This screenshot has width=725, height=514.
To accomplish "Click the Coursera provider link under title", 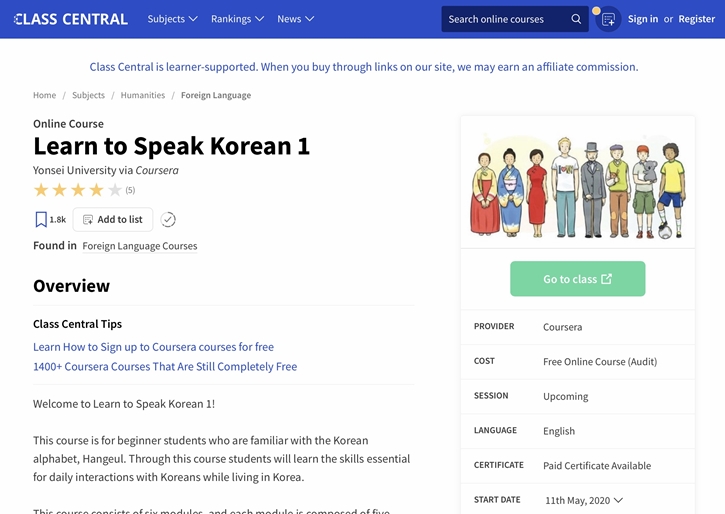I will pyautogui.click(x=157, y=171).
